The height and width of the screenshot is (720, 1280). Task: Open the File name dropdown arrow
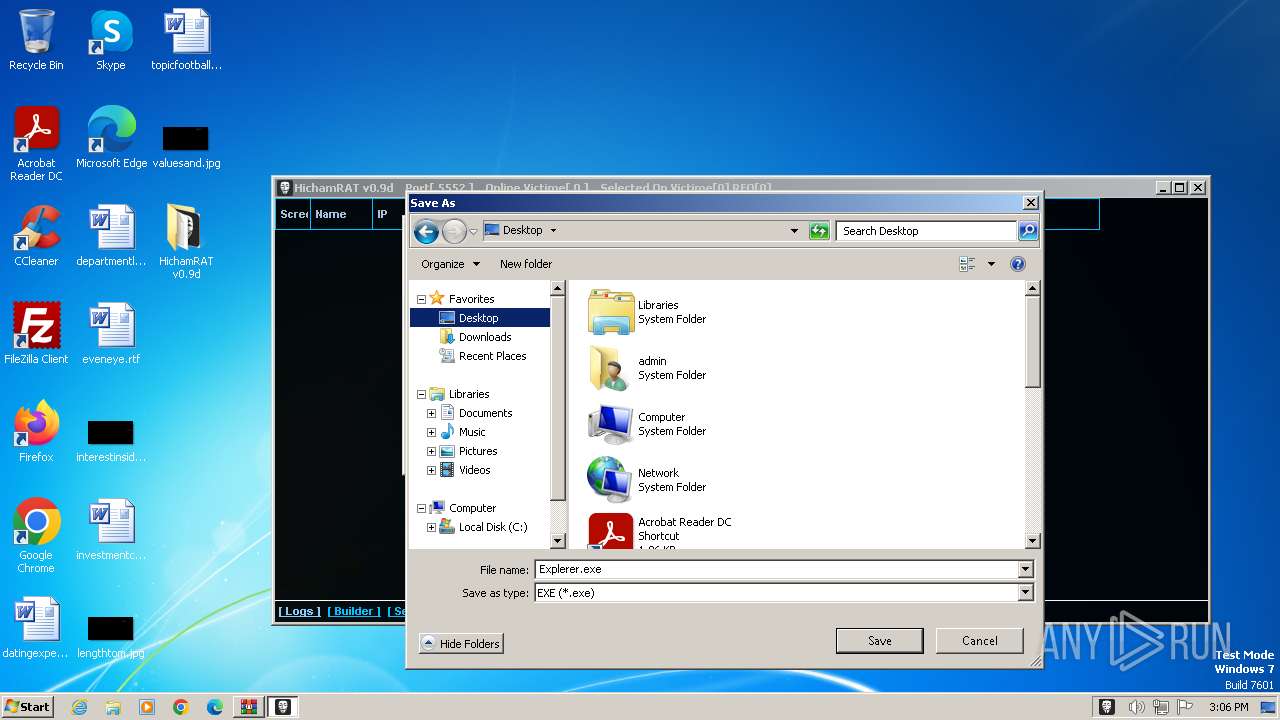click(x=1025, y=569)
